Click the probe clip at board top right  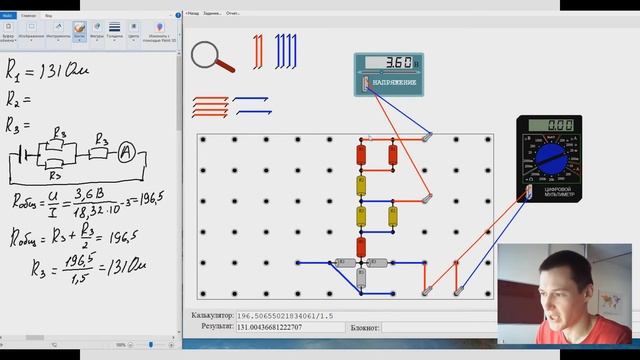(x=427, y=137)
